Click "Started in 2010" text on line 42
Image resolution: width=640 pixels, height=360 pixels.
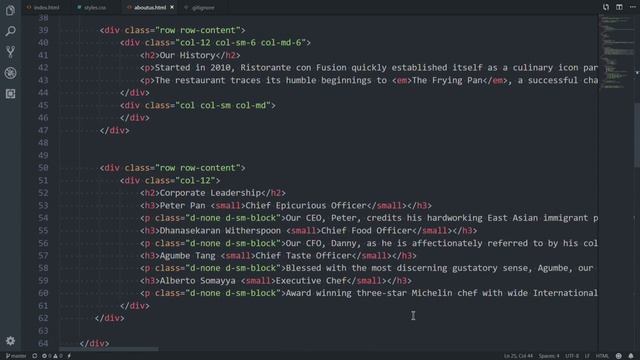point(193,67)
